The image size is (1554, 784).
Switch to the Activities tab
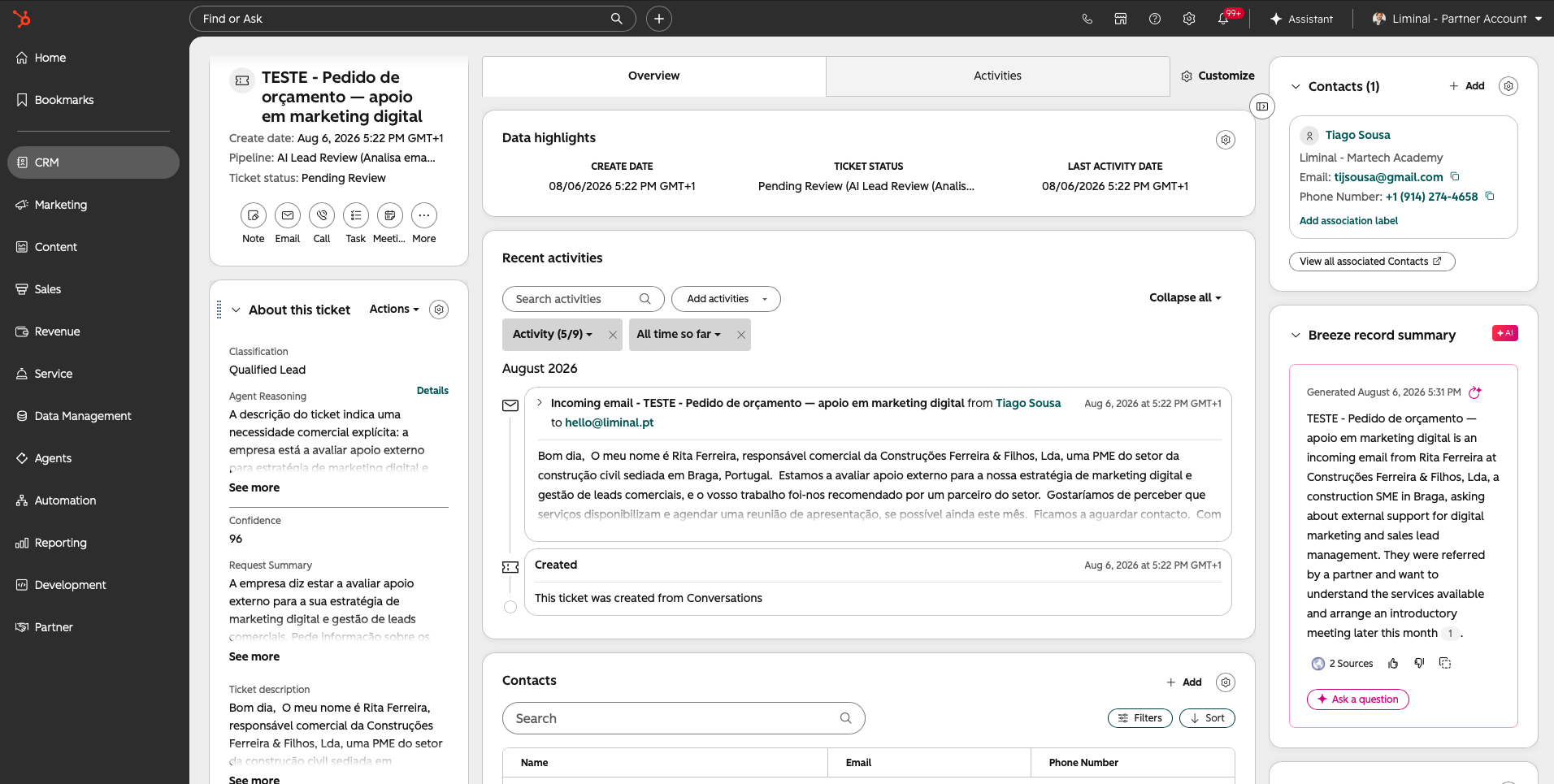point(997,76)
